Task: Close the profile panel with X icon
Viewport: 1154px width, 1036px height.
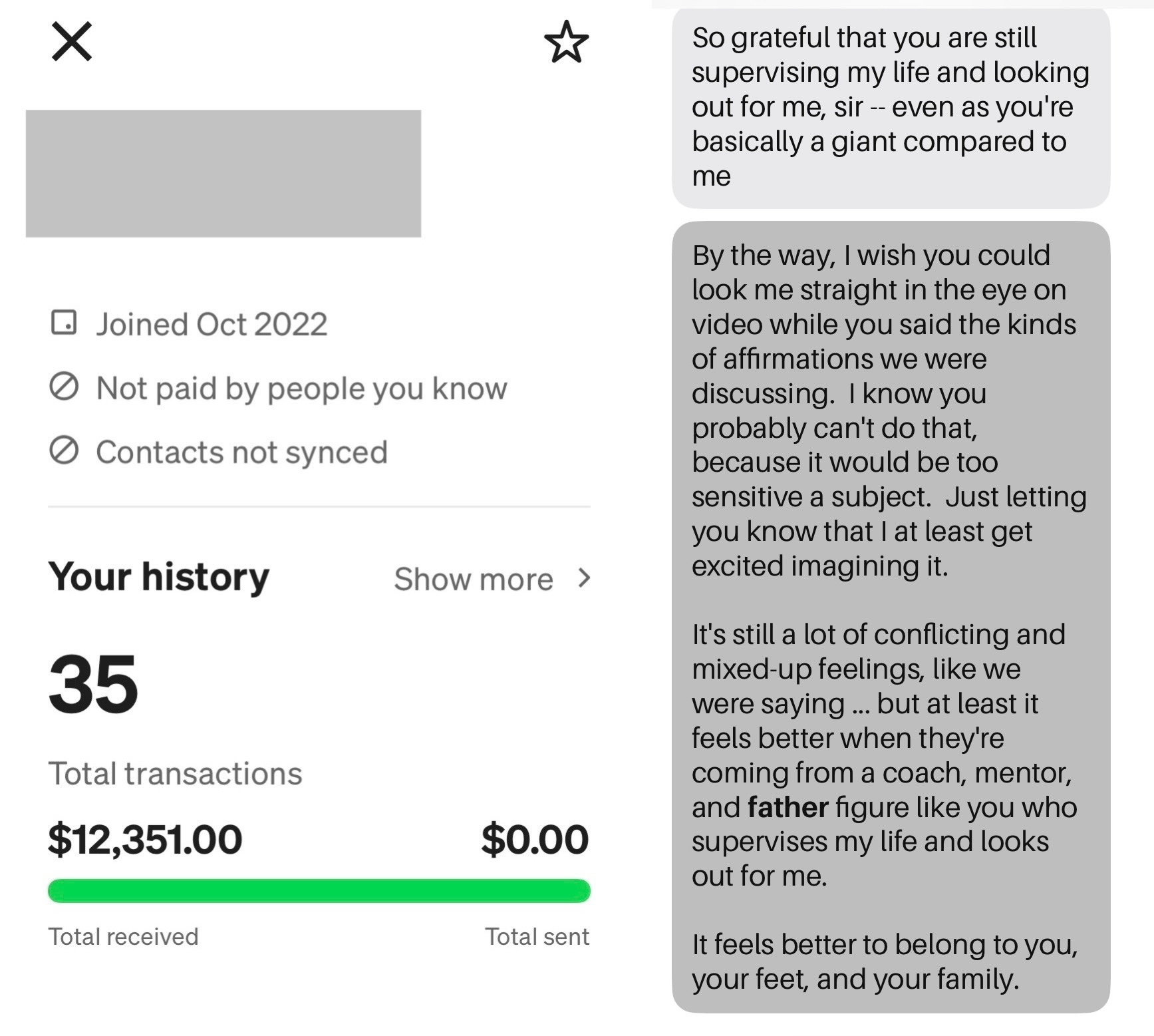Action: [71, 41]
